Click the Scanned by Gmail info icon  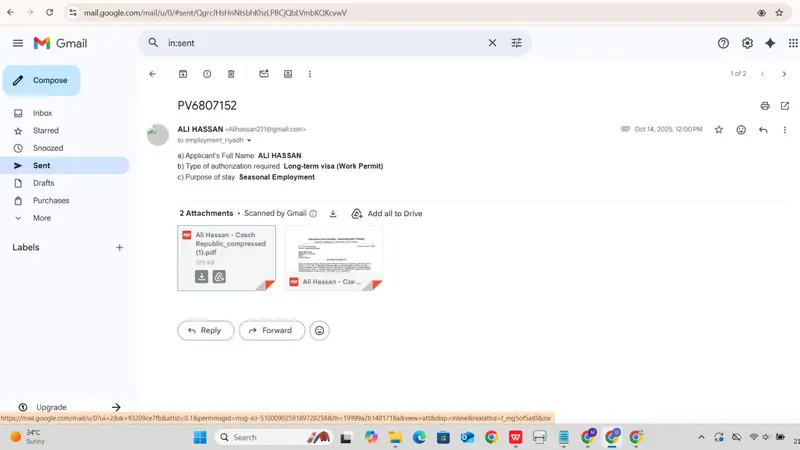(x=313, y=214)
